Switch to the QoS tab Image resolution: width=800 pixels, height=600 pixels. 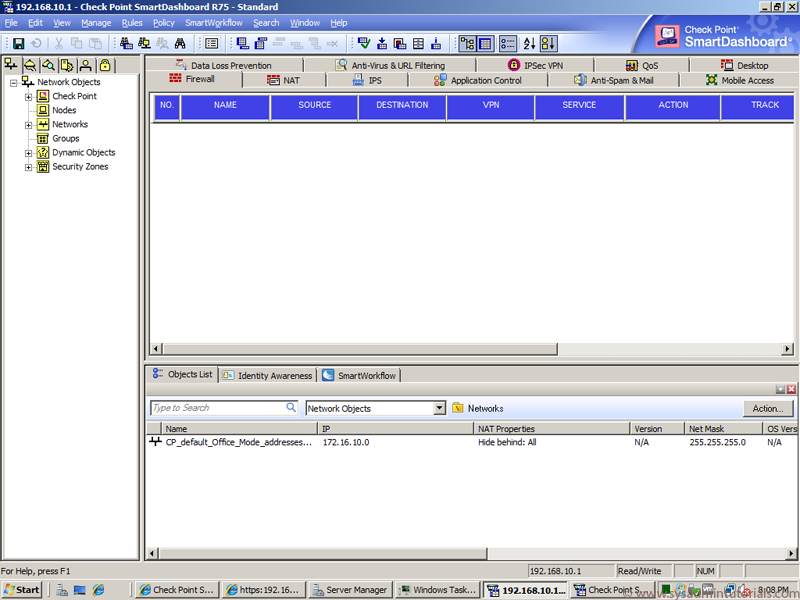pos(642,65)
